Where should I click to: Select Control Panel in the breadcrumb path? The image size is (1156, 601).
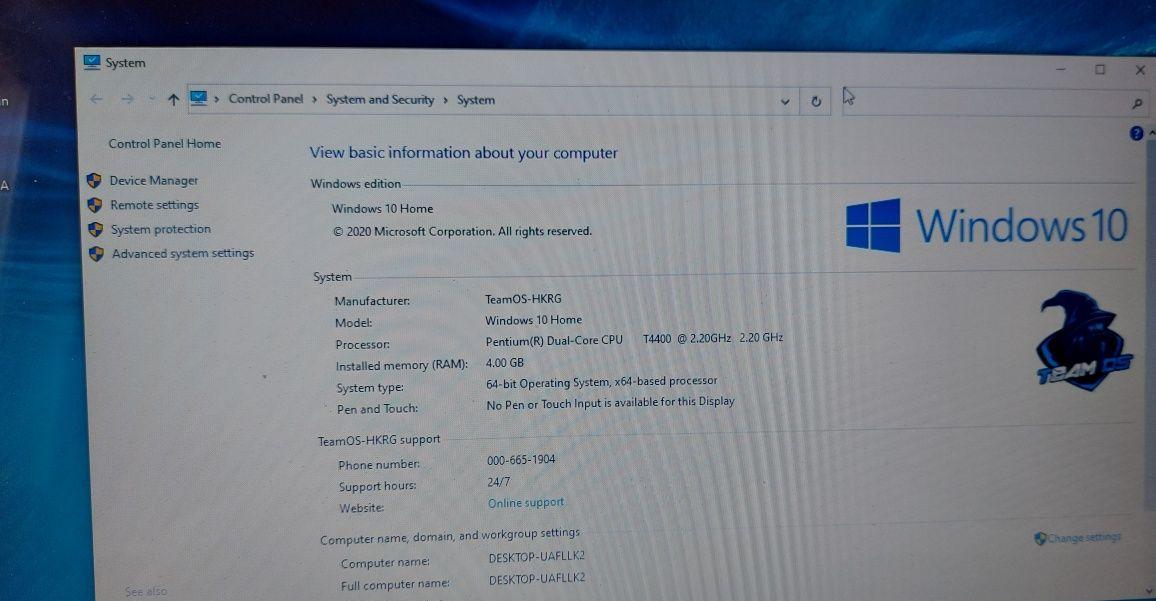coord(265,99)
